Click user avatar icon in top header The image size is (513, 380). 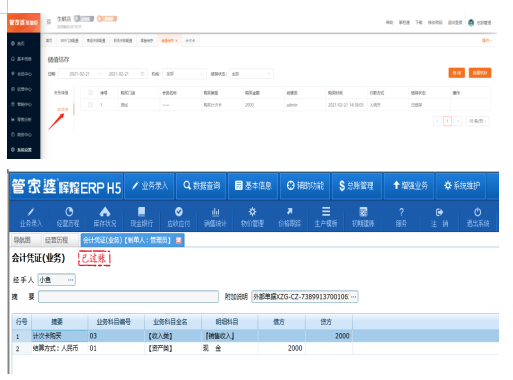click(x=471, y=23)
